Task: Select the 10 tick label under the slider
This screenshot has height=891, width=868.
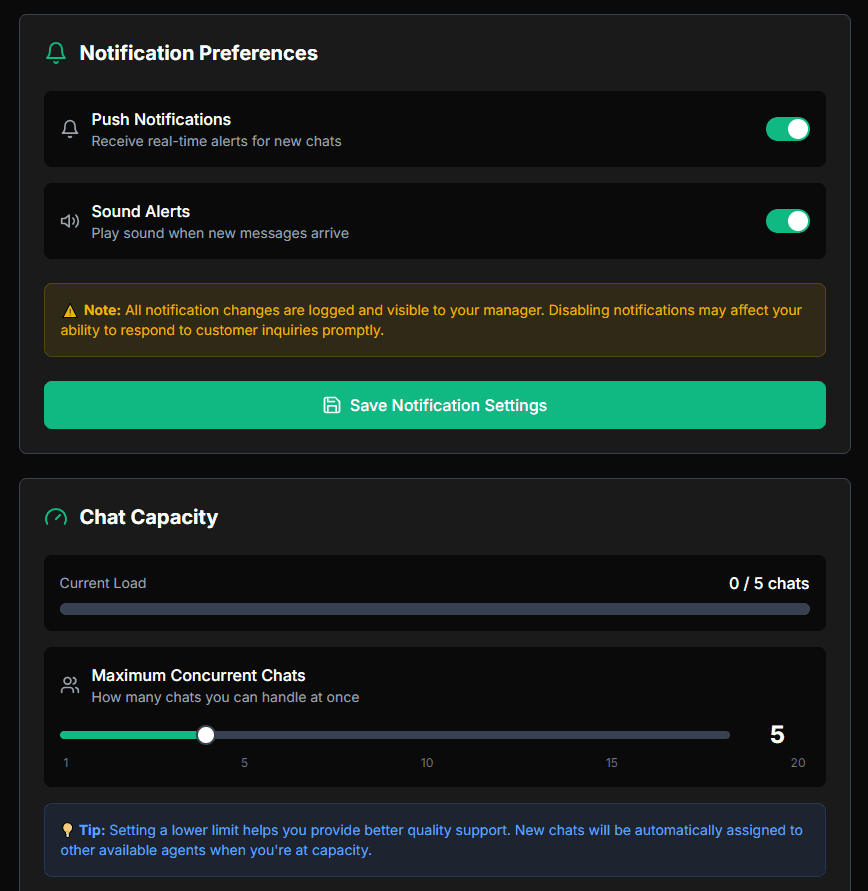Action: (x=427, y=762)
